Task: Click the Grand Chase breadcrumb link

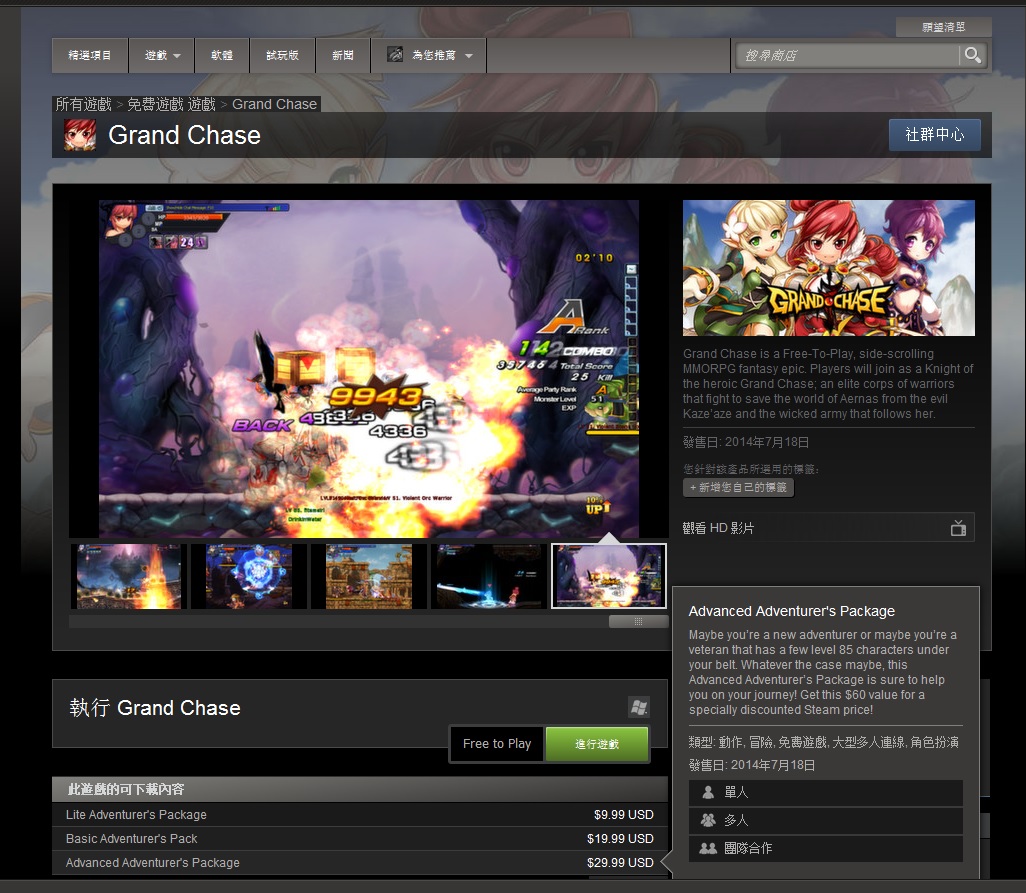Action: point(274,104)
